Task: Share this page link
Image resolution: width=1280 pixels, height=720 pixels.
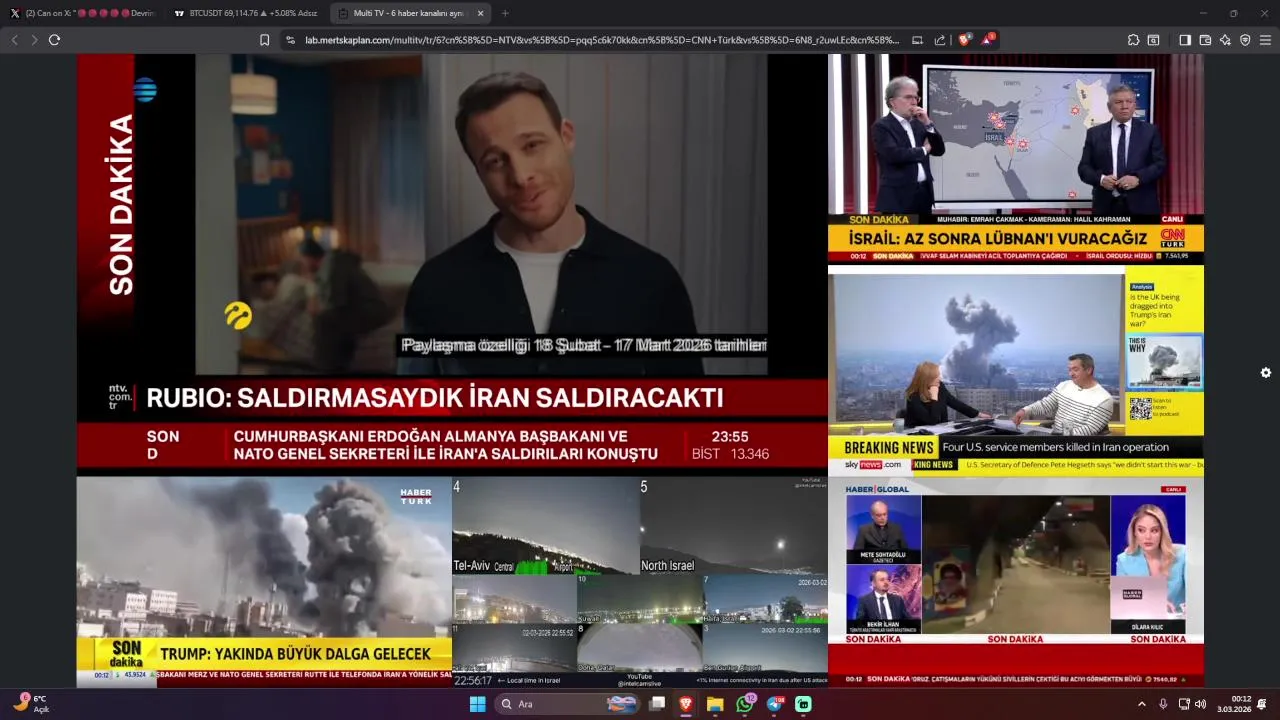Action: click(940, 40)
